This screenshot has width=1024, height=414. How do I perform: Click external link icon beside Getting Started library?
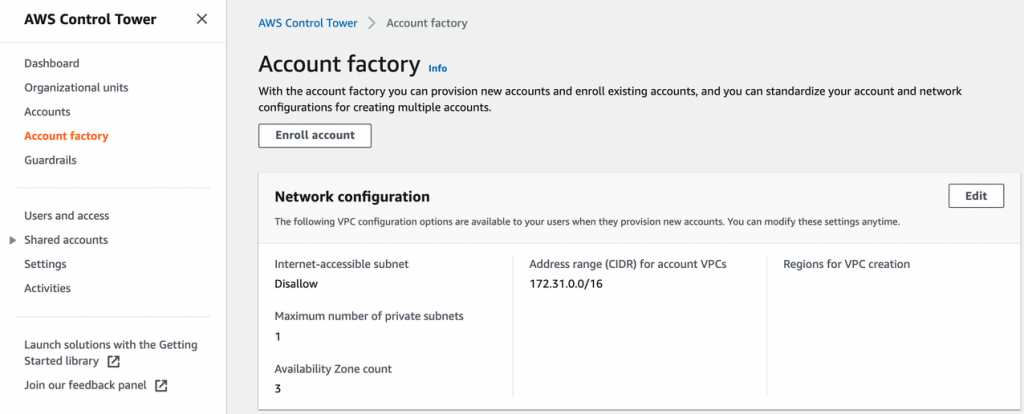coord(114,361)
